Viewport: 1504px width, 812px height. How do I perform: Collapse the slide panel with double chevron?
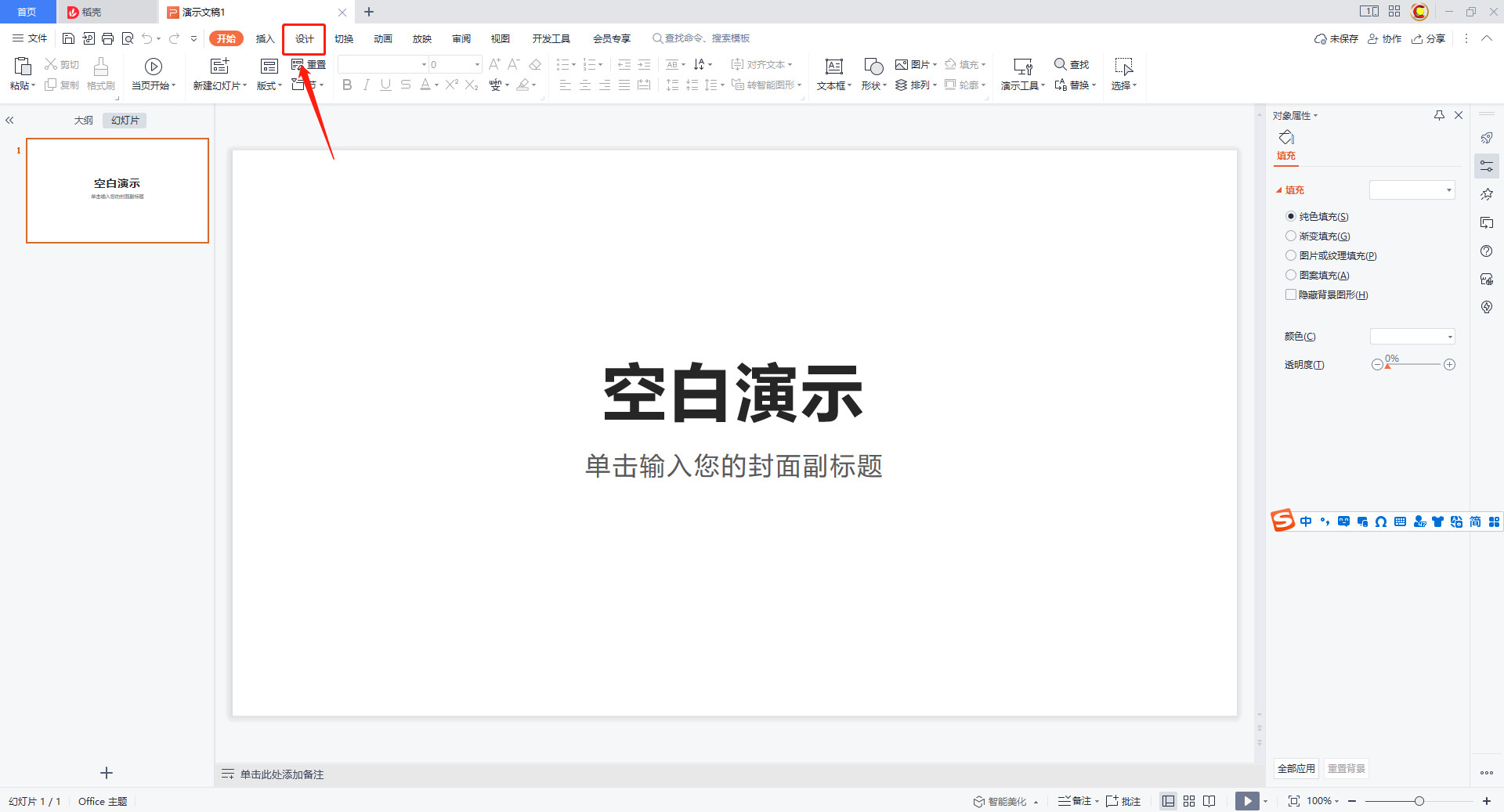tap(9, 120)
